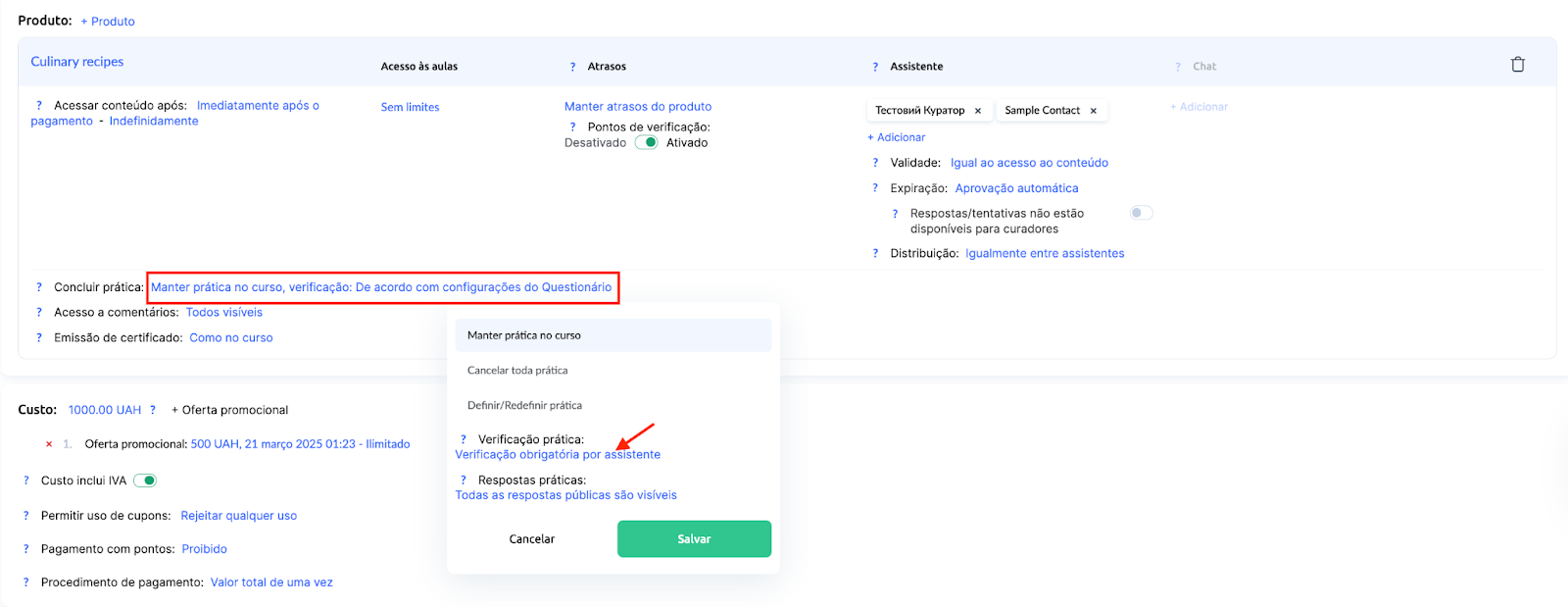Open Verificação obrigatória por assistente dropdown
Image resolution: width=1568 pixels, height=607 pixels.
tap(558, 455)
